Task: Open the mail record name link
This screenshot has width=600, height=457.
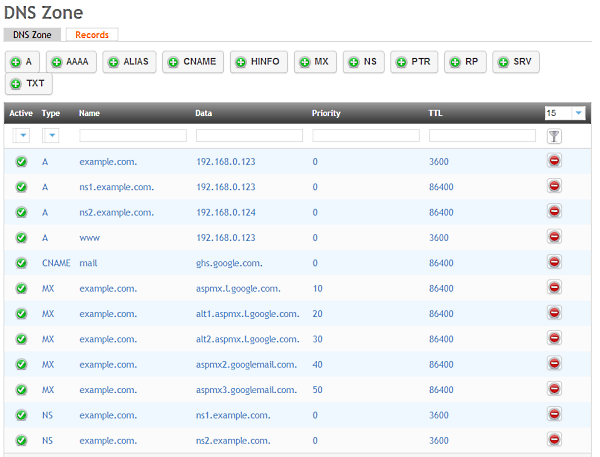Action: [88, 263]
